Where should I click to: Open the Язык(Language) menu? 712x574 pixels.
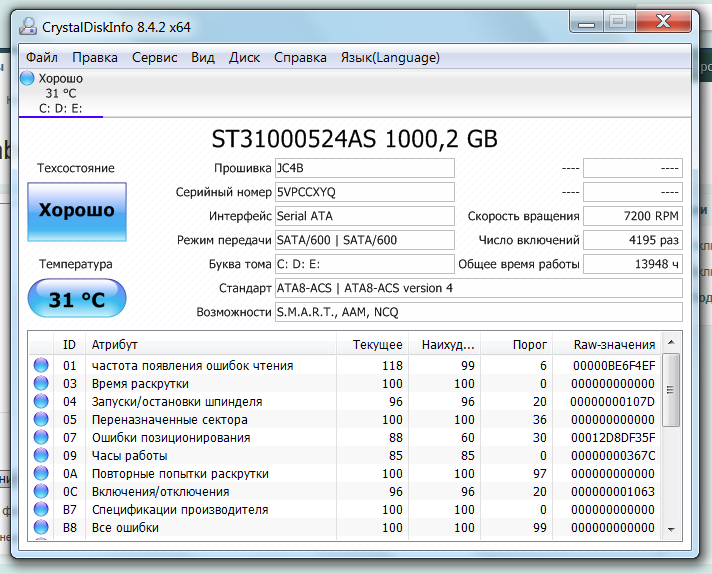tap(389, 57)
